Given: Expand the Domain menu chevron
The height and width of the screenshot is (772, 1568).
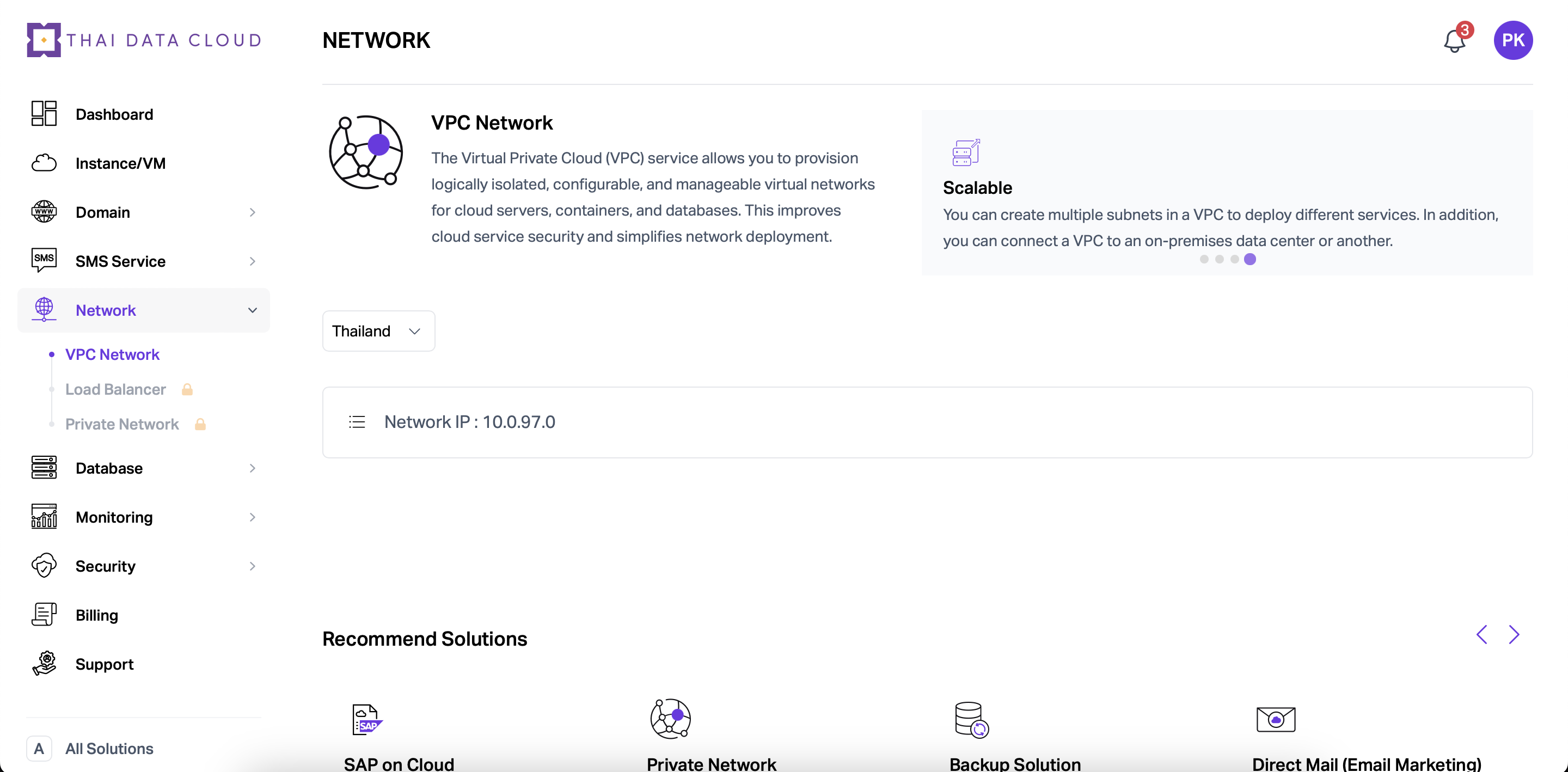Looking at the screenshot, I should coord(252,212).
